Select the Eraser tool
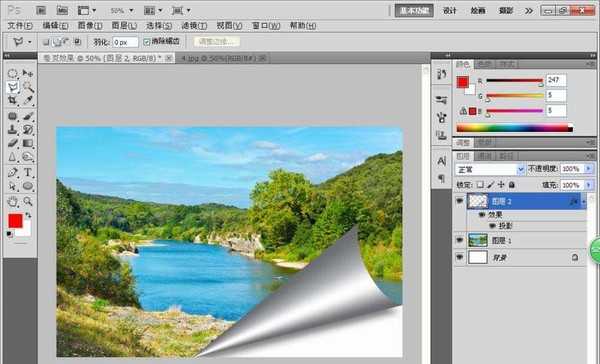The width and height of the screenshot is (600, 364). pyautogui.click(x=13, y=144)
